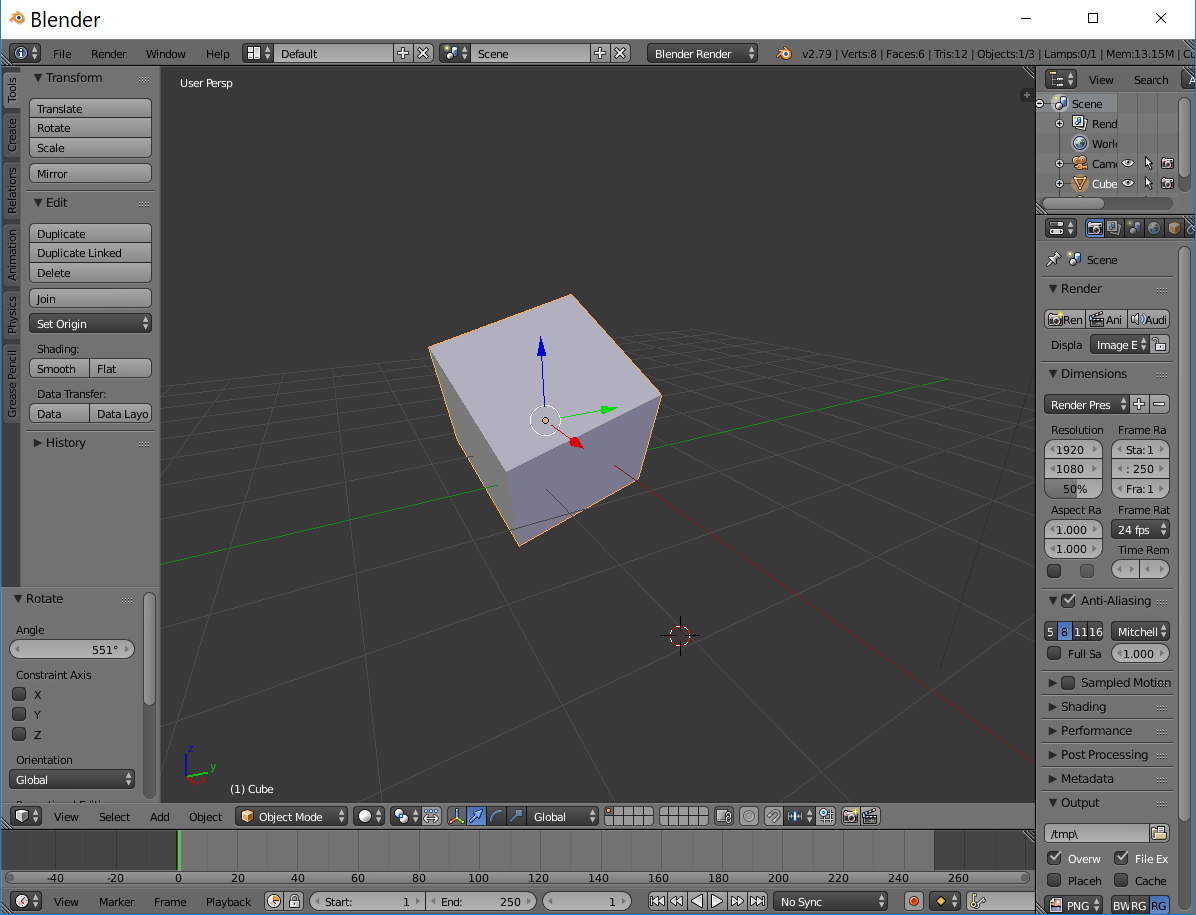Delete the Scene with its X button
The height and width of the screenshot is (915, 1196).
620,53
